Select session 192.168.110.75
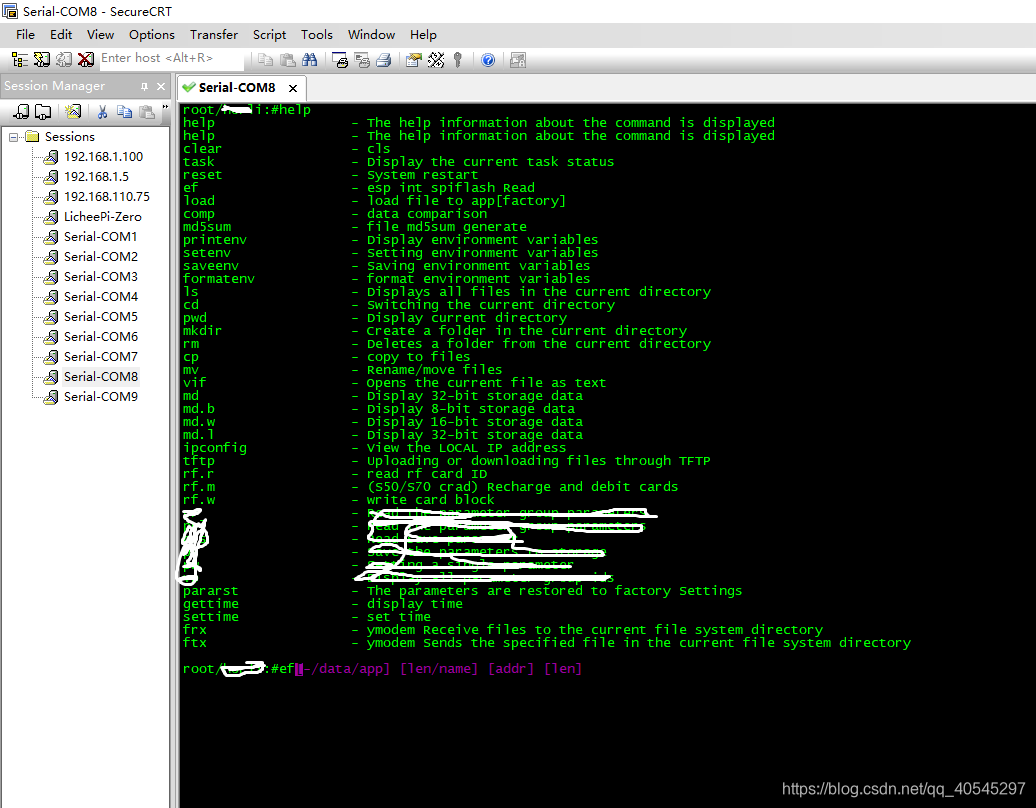 pos(106,196)
